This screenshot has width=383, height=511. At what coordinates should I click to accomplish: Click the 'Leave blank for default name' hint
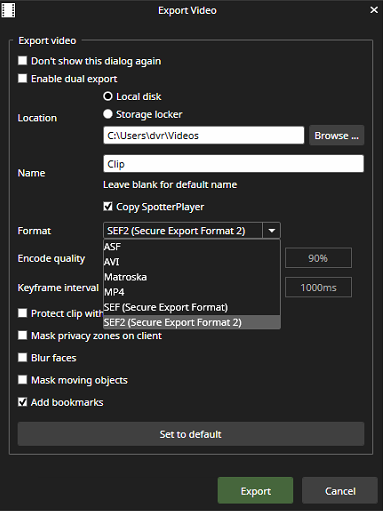point(170,185)
